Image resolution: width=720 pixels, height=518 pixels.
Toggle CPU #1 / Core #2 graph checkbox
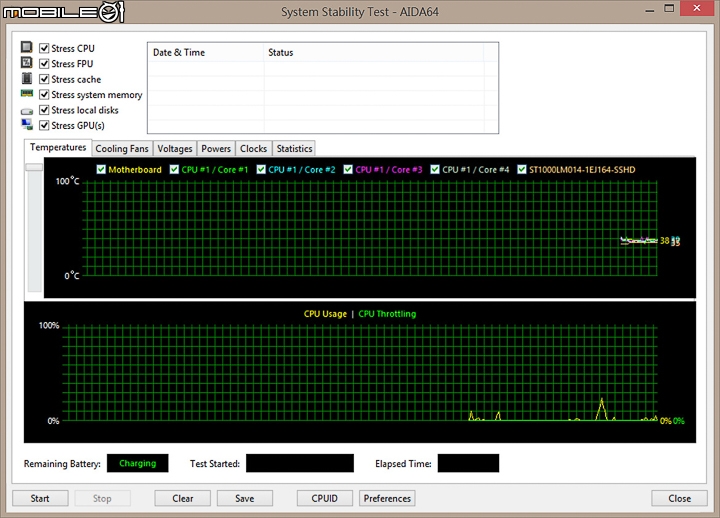point(261,169)
